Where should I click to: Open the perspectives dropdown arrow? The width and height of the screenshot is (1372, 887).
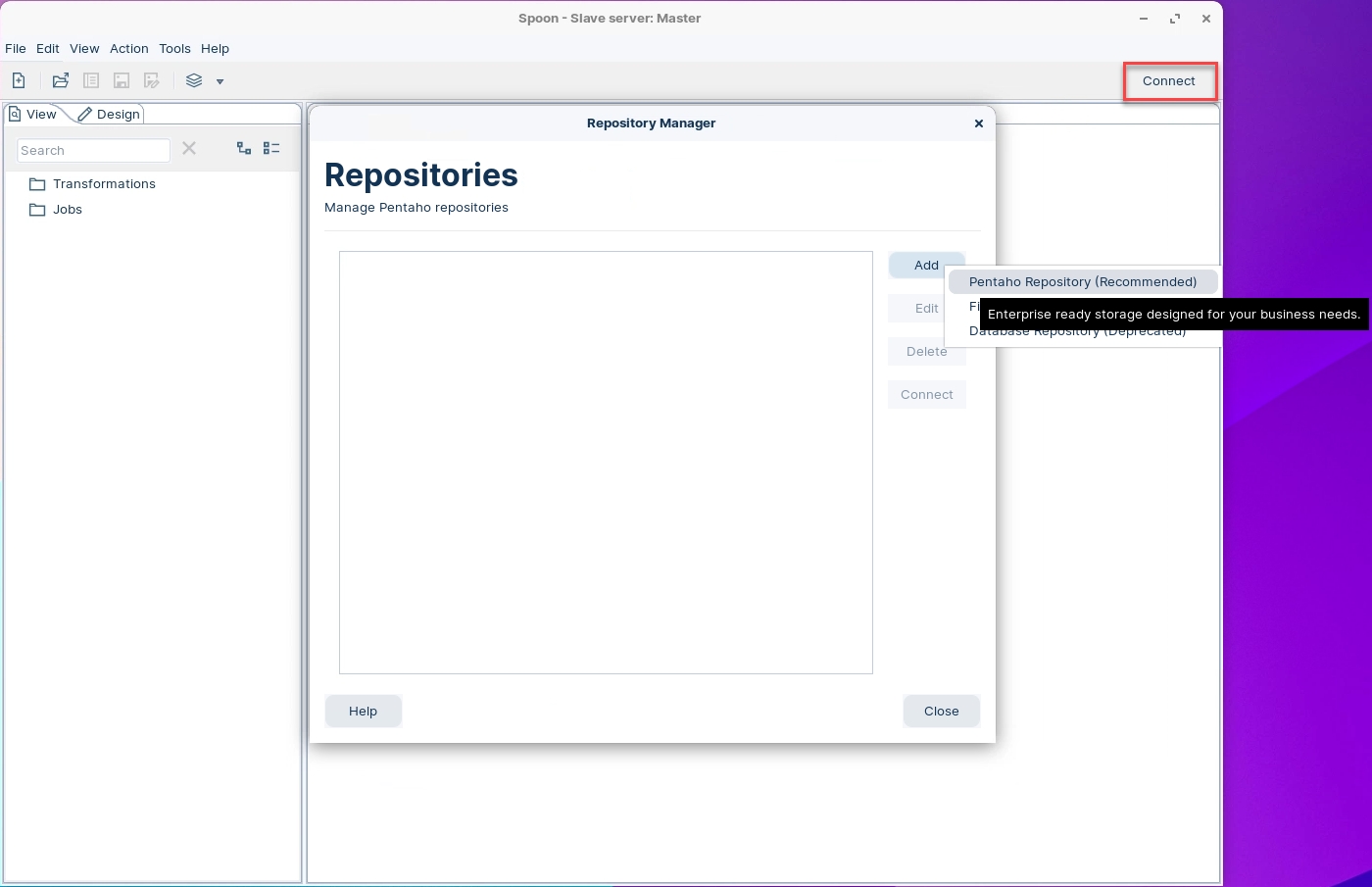coord(220,81)
